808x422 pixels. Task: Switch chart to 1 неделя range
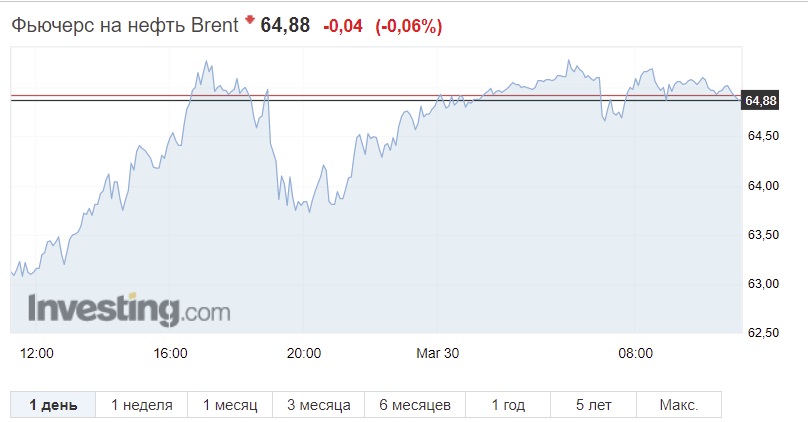142,405
